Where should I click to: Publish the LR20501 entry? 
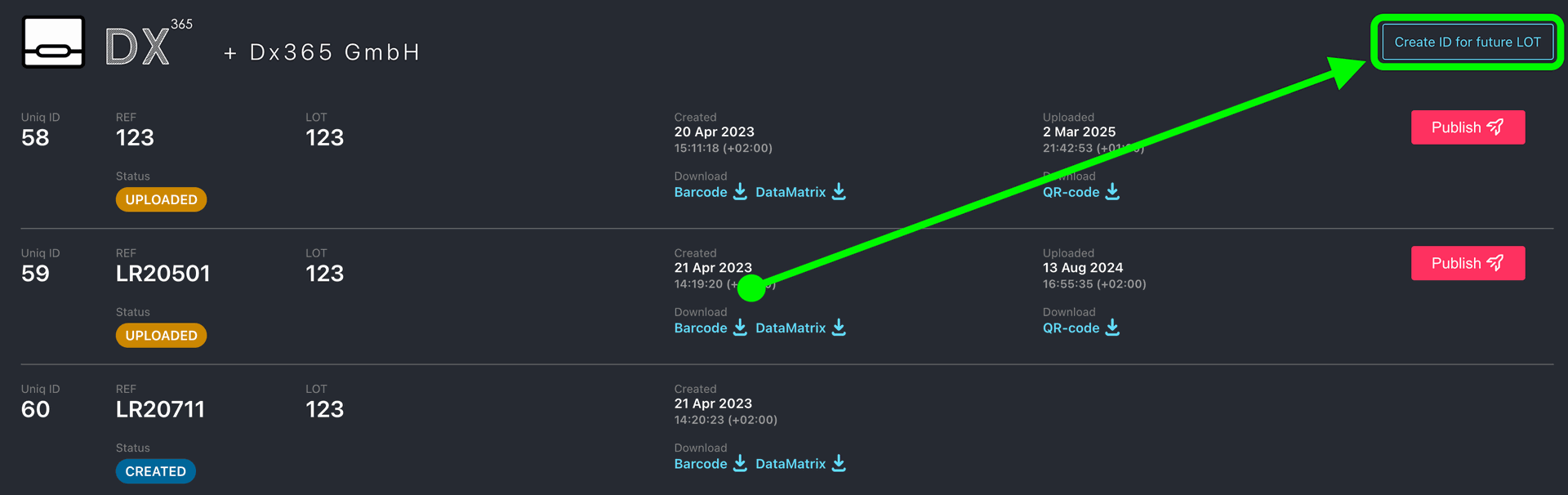point(1467,263)
